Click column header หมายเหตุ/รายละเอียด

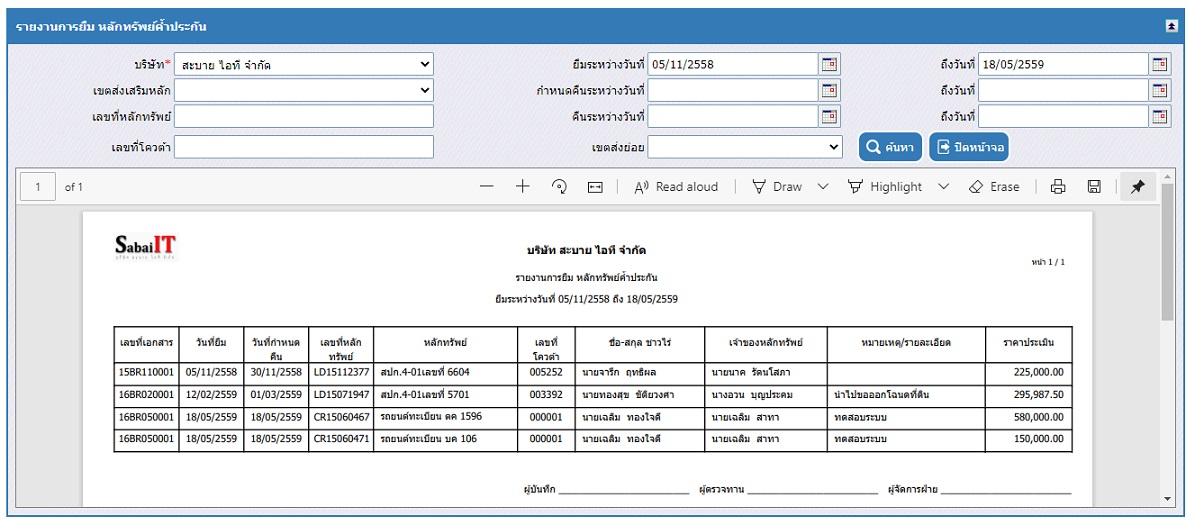coord(906,343)
